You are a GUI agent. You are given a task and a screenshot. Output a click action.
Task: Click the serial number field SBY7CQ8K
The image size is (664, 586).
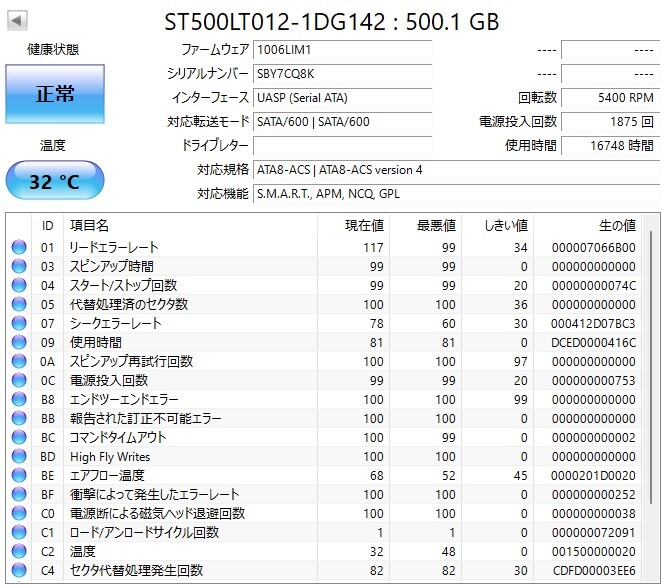point(343,74)
